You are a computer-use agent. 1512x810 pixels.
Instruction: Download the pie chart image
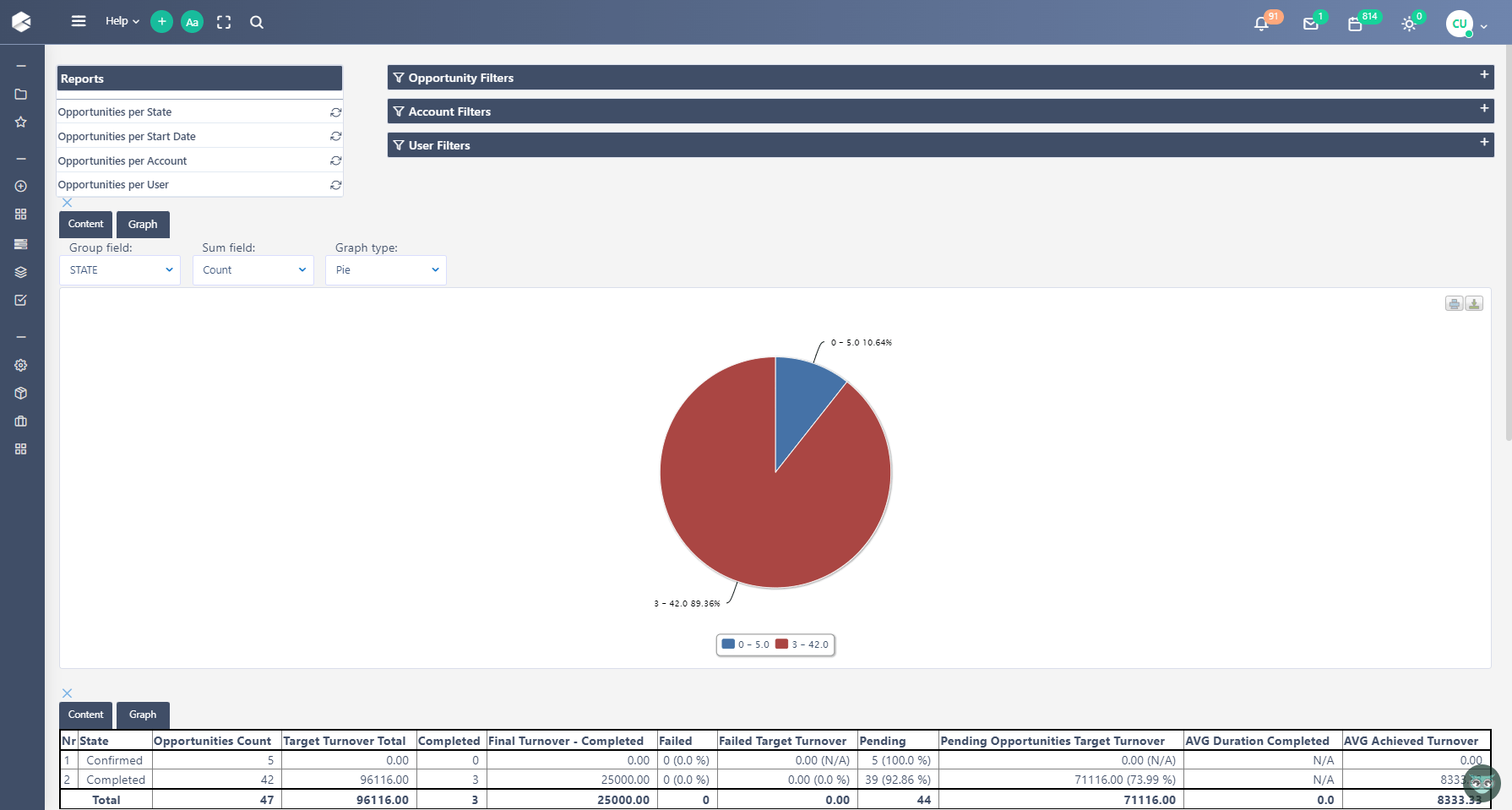pyautogui.click(x=1474, y=304)
